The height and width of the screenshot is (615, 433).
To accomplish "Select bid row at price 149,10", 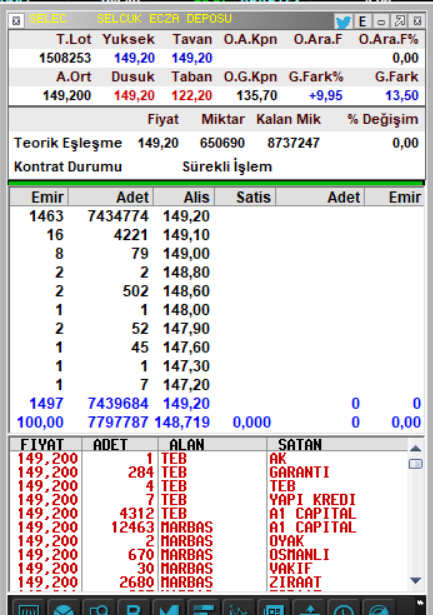I will [216, 235].
